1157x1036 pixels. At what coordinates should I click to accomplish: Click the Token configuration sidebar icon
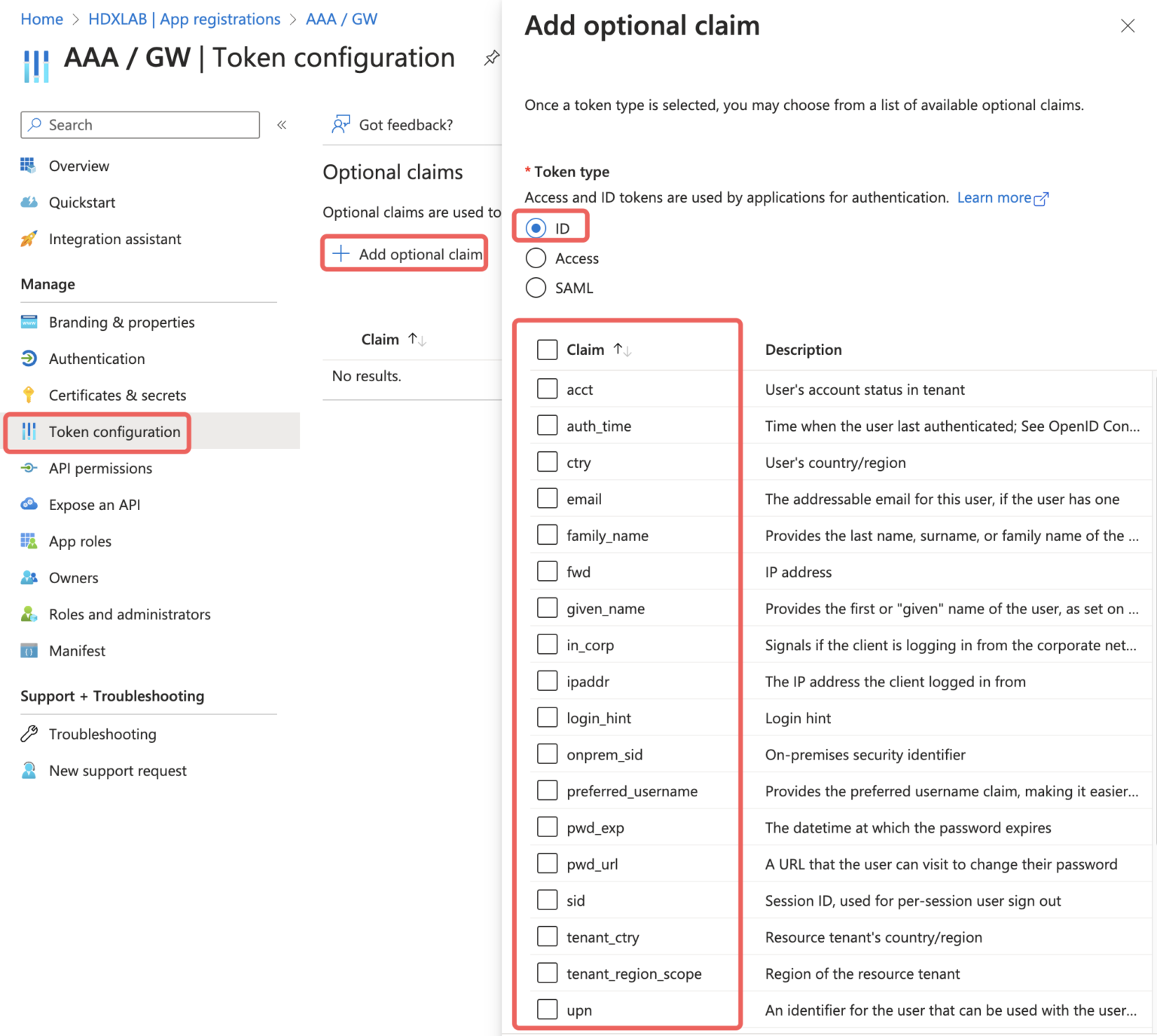coord(29,432)
